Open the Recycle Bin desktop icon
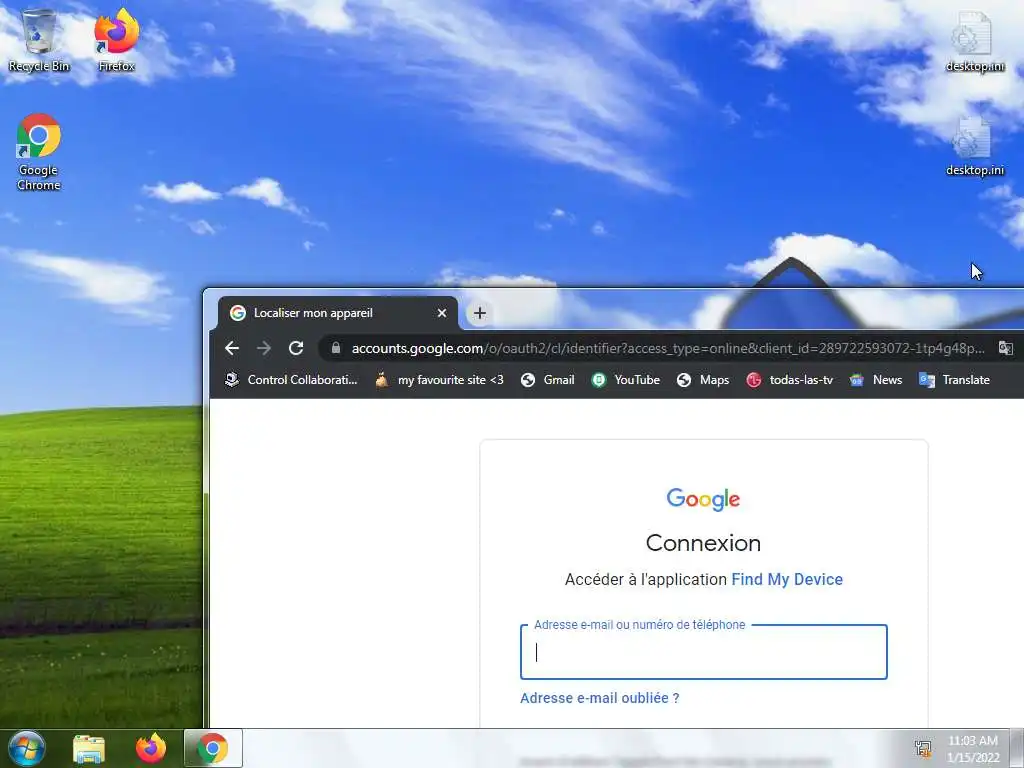The height and width of the screenshot is (768, 1024). coord(39,40)
